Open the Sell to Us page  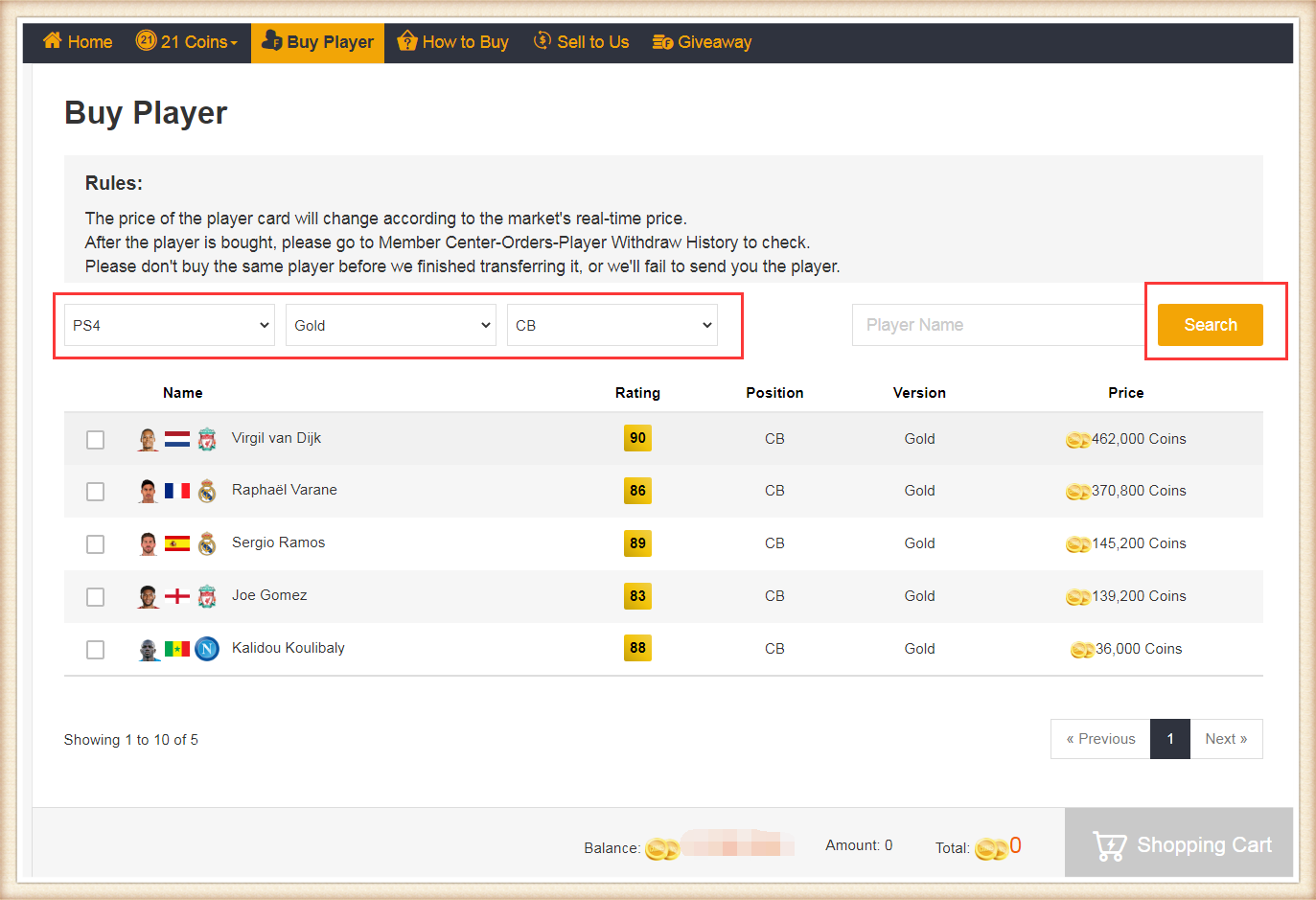(x=581, y=42)
